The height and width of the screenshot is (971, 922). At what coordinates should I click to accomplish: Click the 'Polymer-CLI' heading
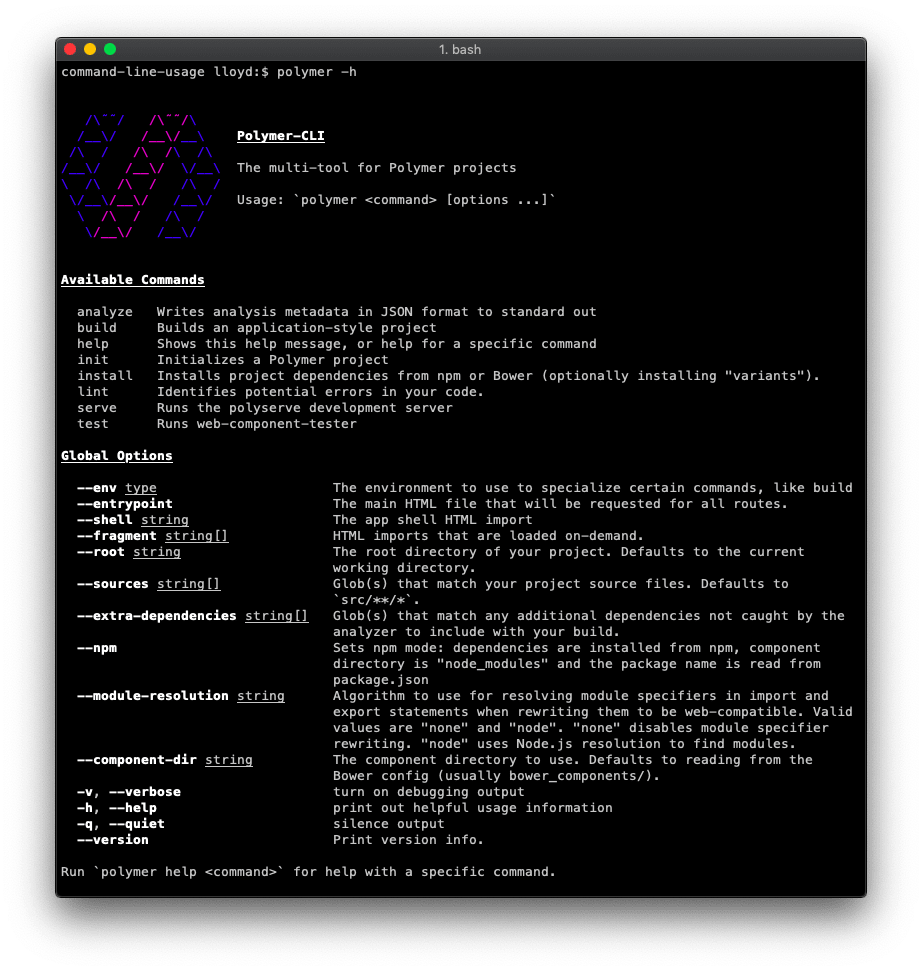[281, 136]
